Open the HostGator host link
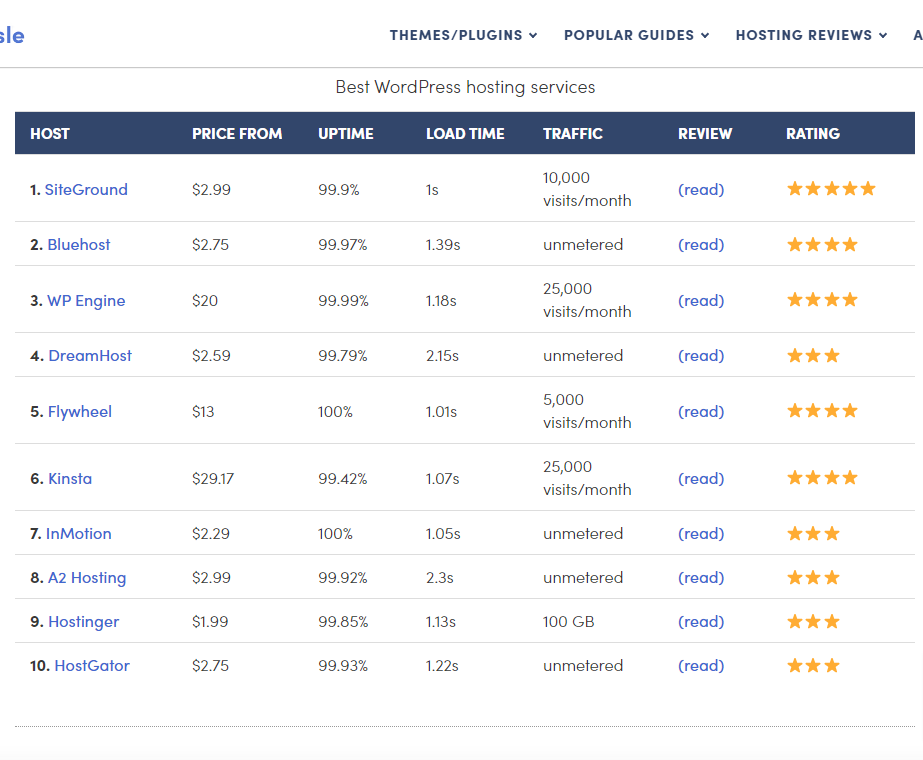The height and width of the screenshot is (760, 923). tap(92, 666)
